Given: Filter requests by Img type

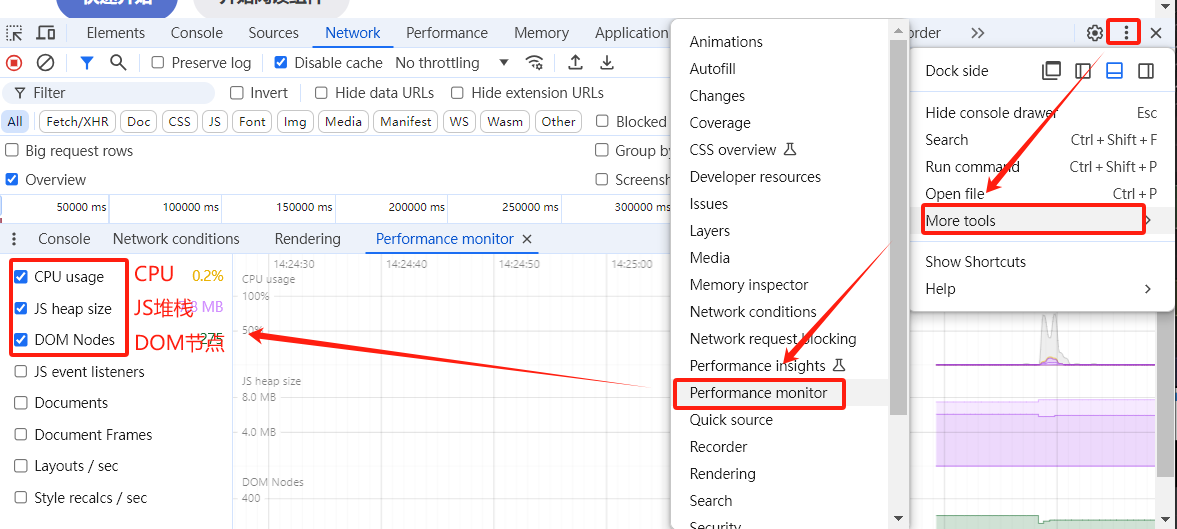Looking at the screenshot, I should [x=295, y=122].
